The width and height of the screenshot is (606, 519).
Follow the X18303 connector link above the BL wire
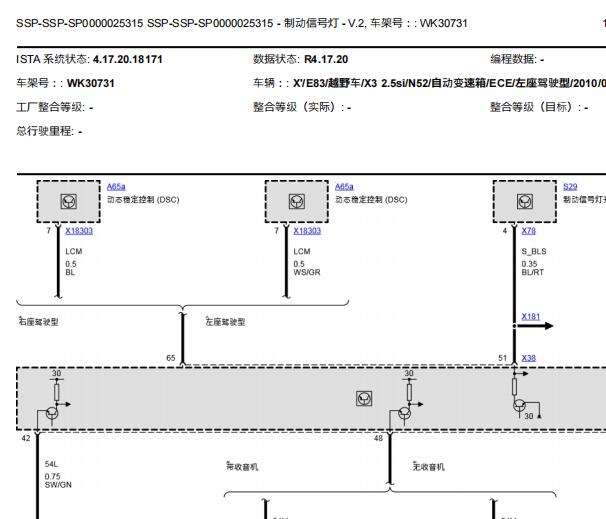(79, 231)
